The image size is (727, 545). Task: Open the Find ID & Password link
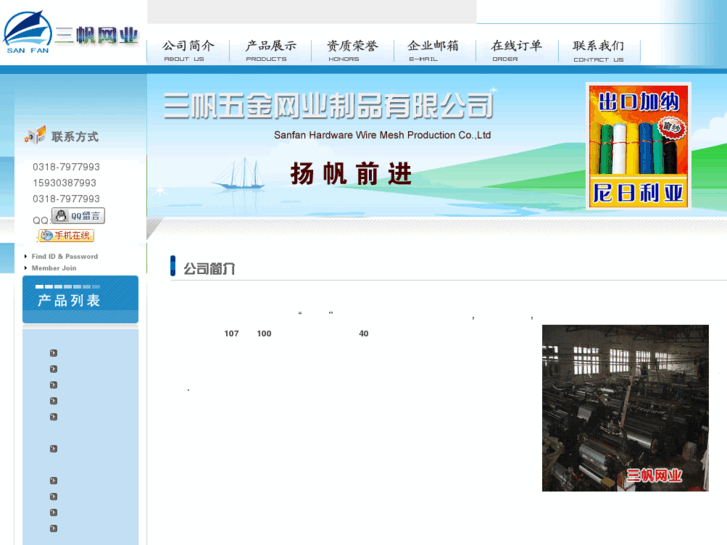[x=64, y=256]
